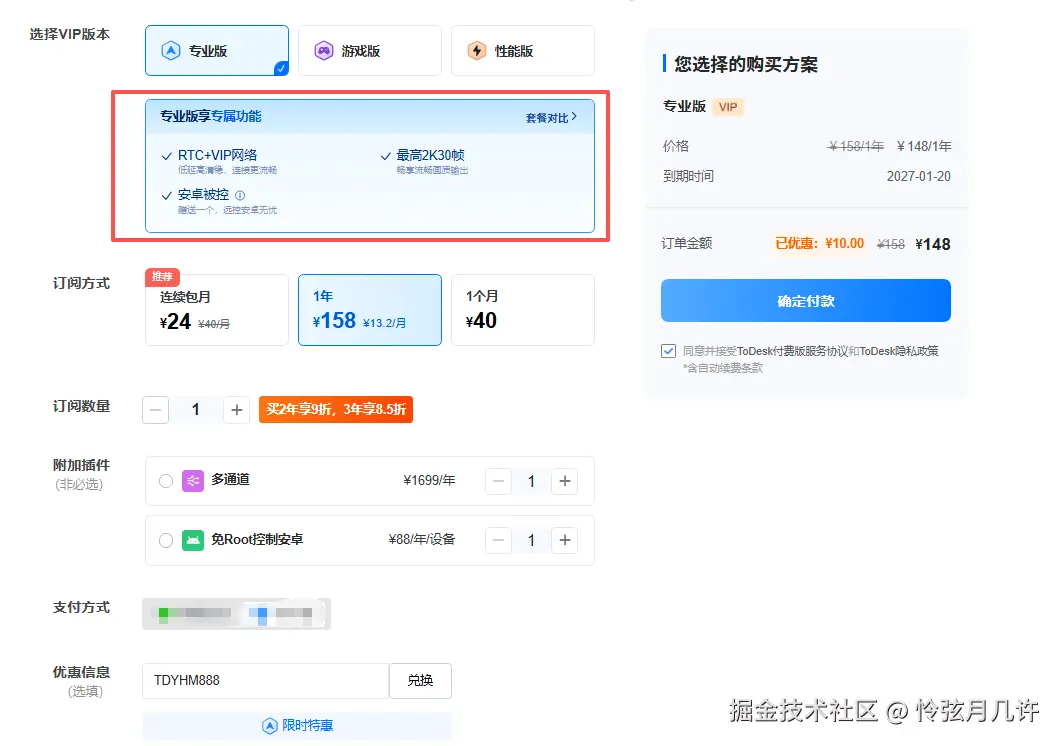Image resolution: width=1061 pixels, height=746 pixels.
Task: Select the 性能版 VIP version card
Action: pyautogui.click(x=522, y=51)
